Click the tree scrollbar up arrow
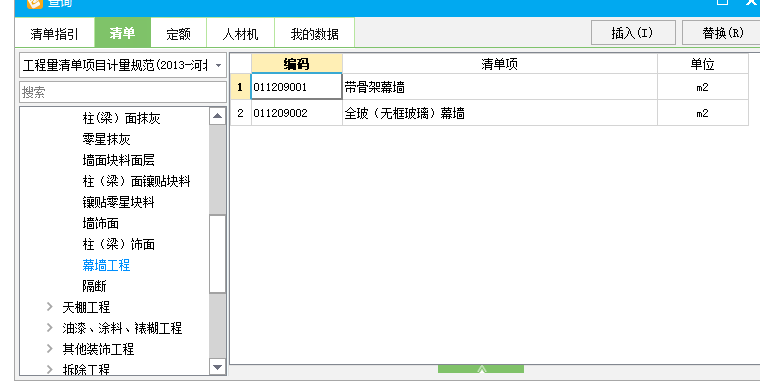The height and width of the screenshot is (386, 760). coord(218,116)
